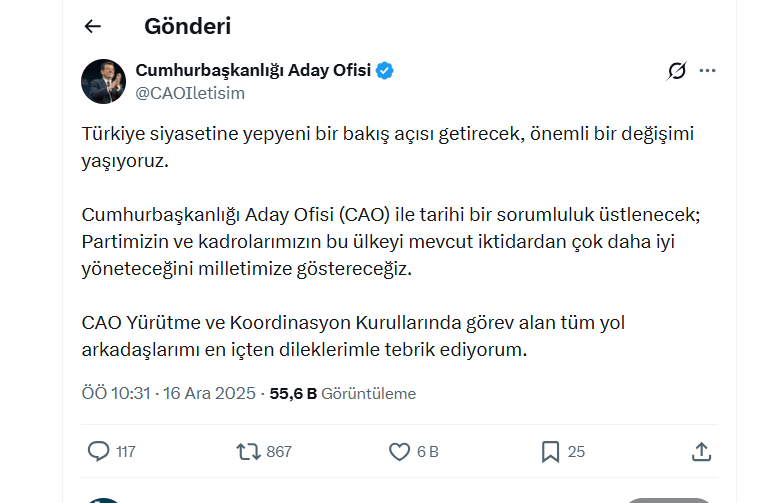Click the Gönderi page heading
The height and width of the screenshot is (503, 761).
(187, 26)
